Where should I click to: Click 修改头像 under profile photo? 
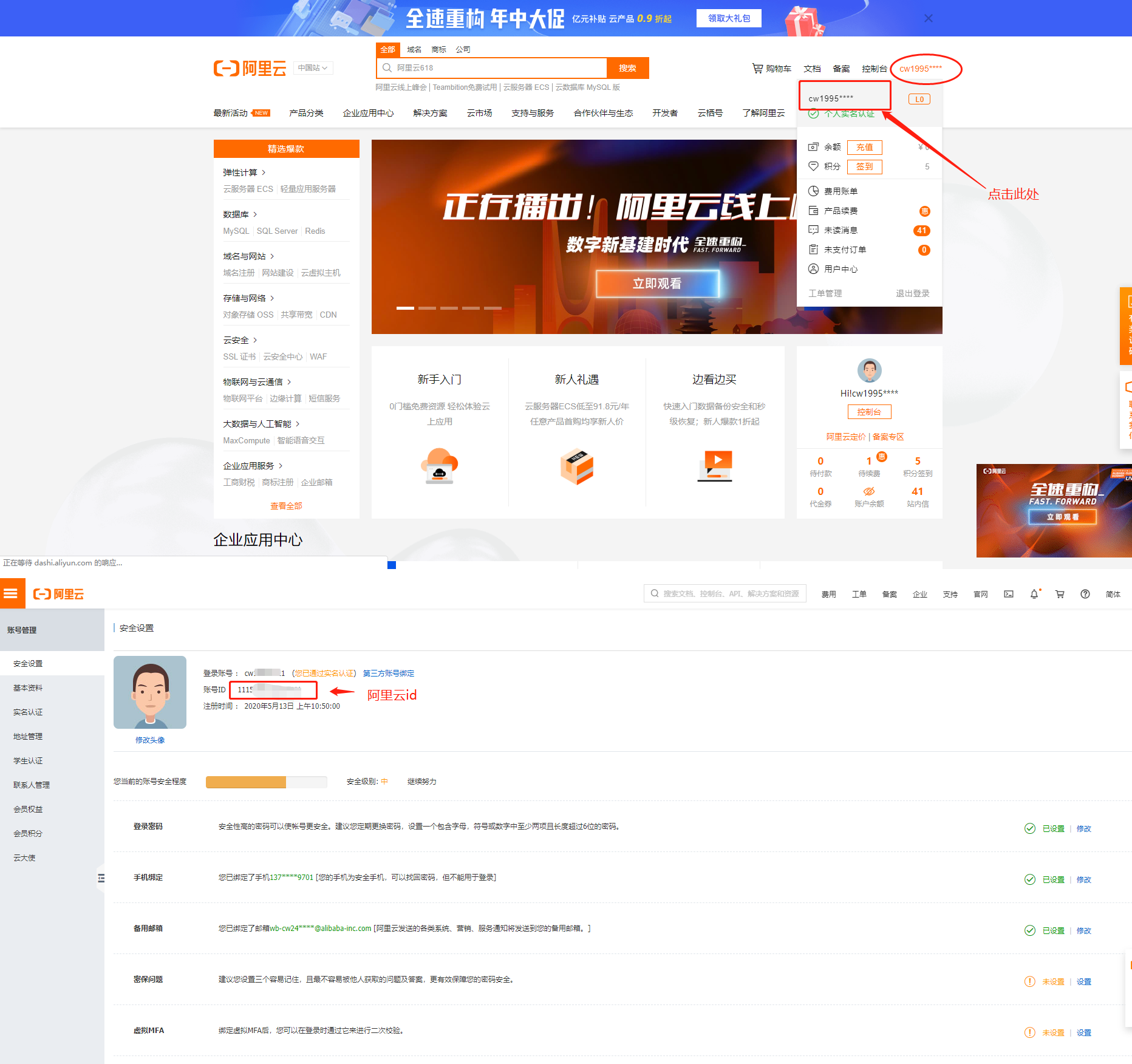pyautogui.click(x=150, y=740)
